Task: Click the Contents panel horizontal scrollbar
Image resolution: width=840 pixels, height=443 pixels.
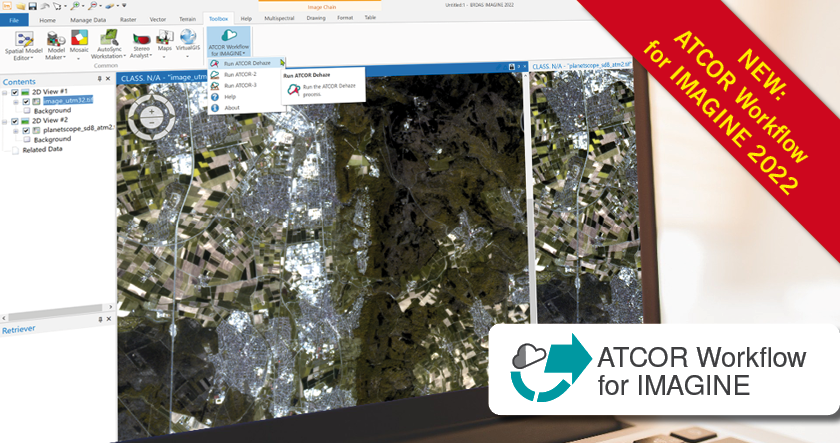Action: (x=57, y=311)
